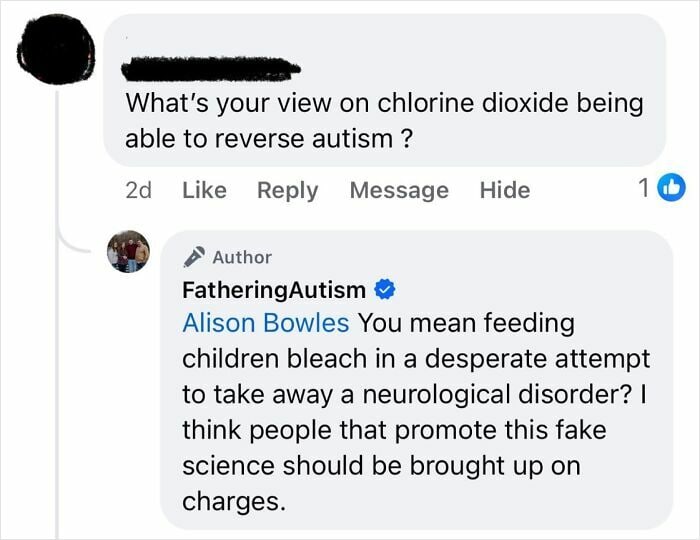The height and width of the screenshot is (540, 700).
Task: Click the verified badge beside FatheringAutism
Action: (384, 290)
